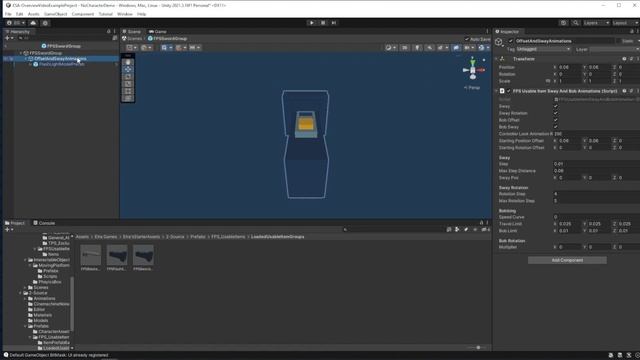The image size is (640, 360).
Task: Toggle OffsetAndSwayAnimations active checkbox in Inspector
Action: pos(511,41)
